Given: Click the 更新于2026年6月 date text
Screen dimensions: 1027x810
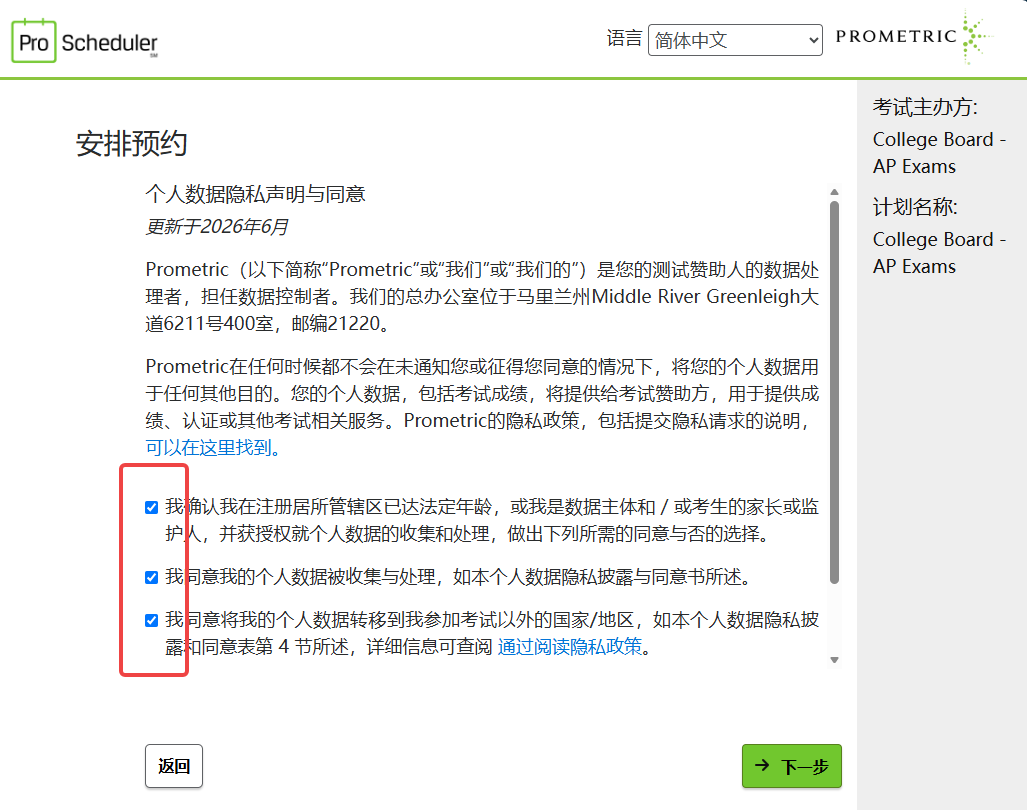Looking at the screenshot, I should coord(217,227).
